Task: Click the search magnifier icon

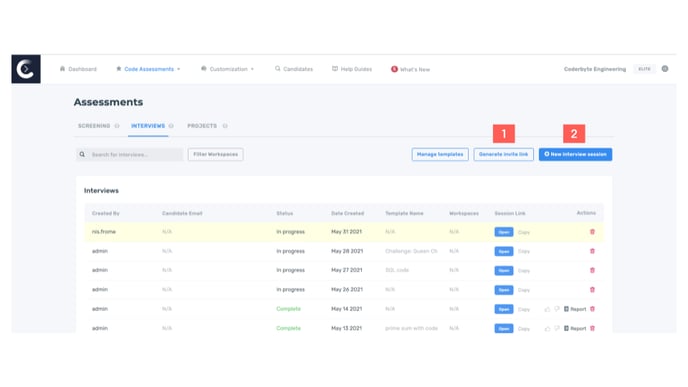Action: click(x=82, y=154)
